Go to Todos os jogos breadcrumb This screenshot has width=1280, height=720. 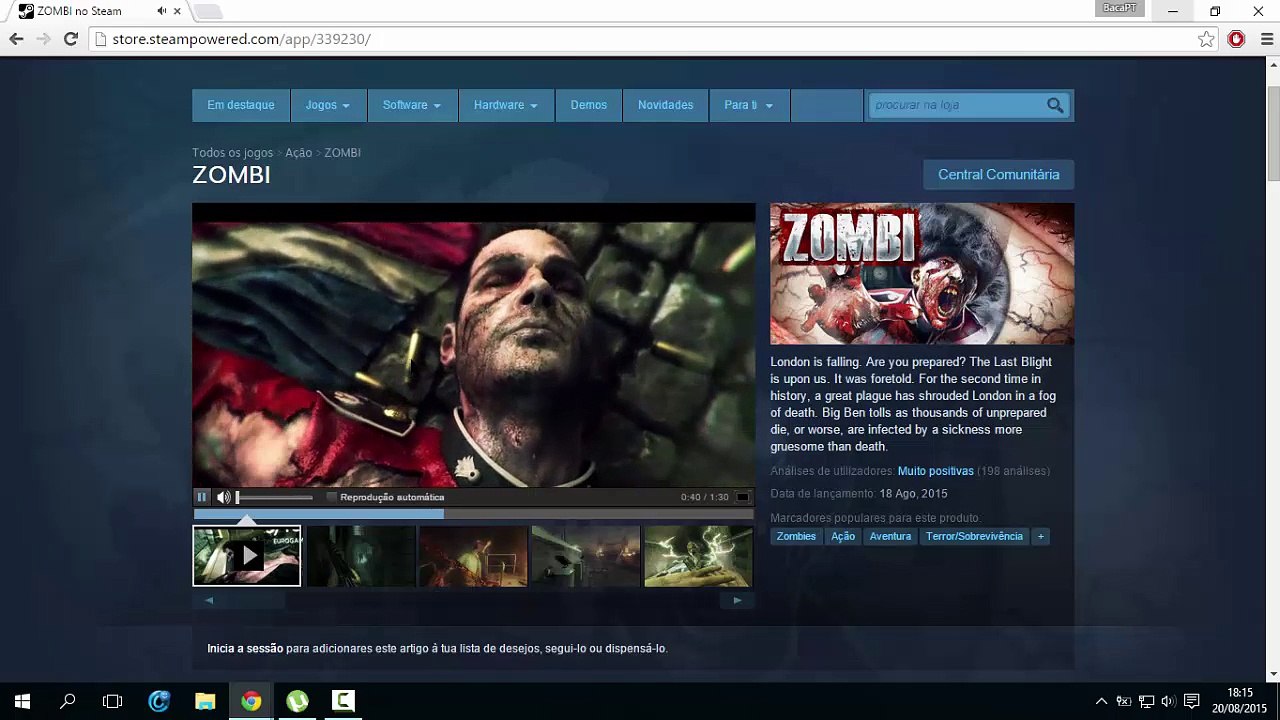coord(233,153)
